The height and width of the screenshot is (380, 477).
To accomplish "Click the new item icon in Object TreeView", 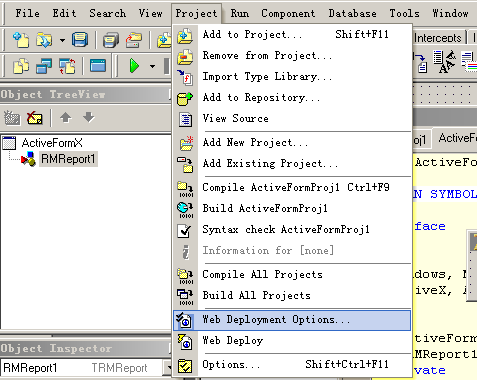I will 12,117.
